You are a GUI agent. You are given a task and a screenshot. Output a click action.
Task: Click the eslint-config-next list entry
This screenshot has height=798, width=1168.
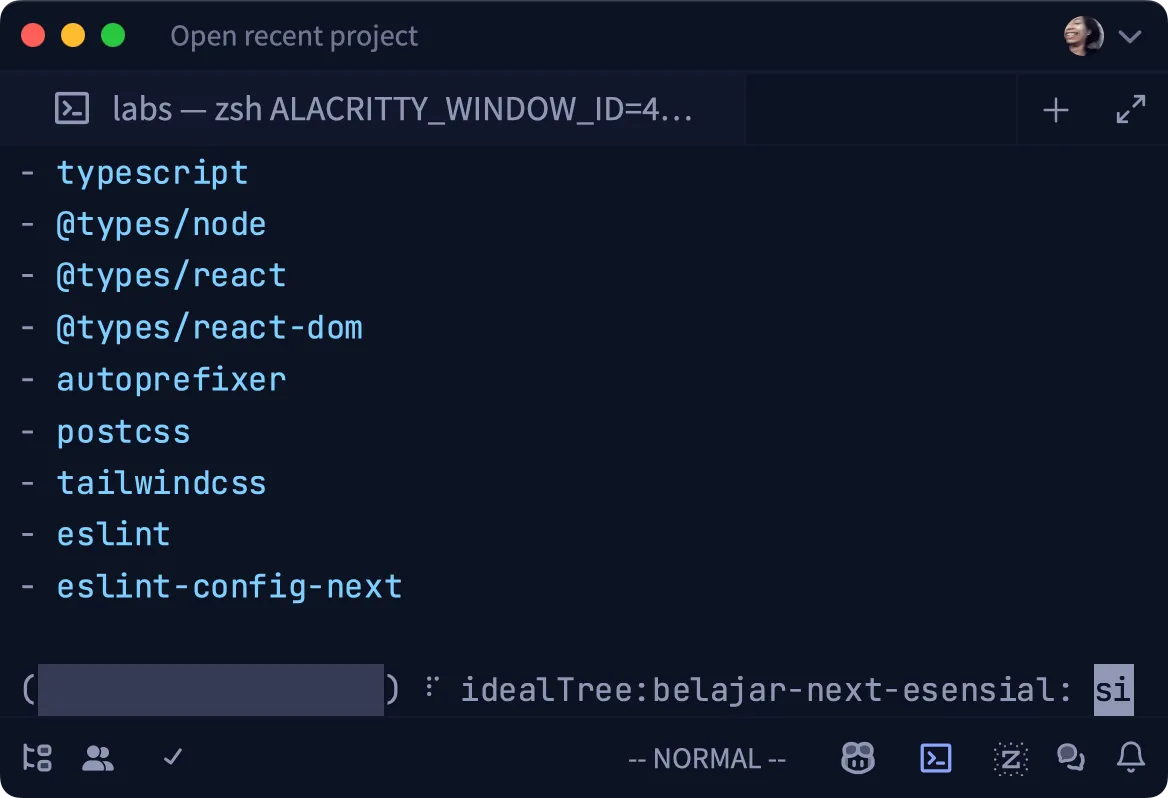click(230, 586)
